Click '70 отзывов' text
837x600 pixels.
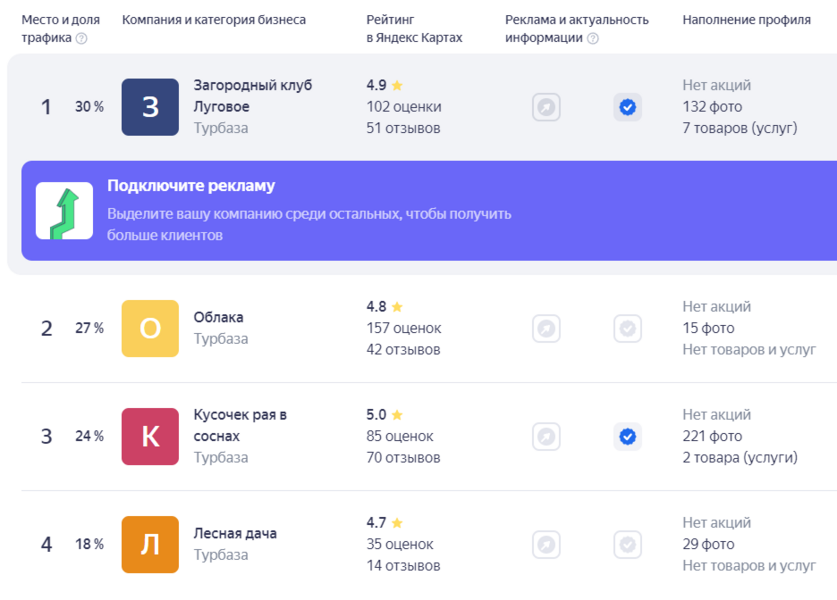(403, 457)
